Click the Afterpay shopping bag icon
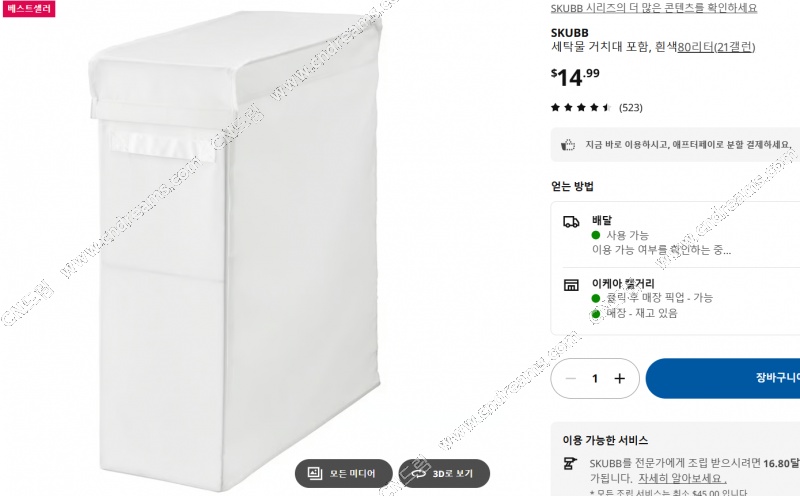This screenshot has width=800, height=496. (x=568, y=145)
